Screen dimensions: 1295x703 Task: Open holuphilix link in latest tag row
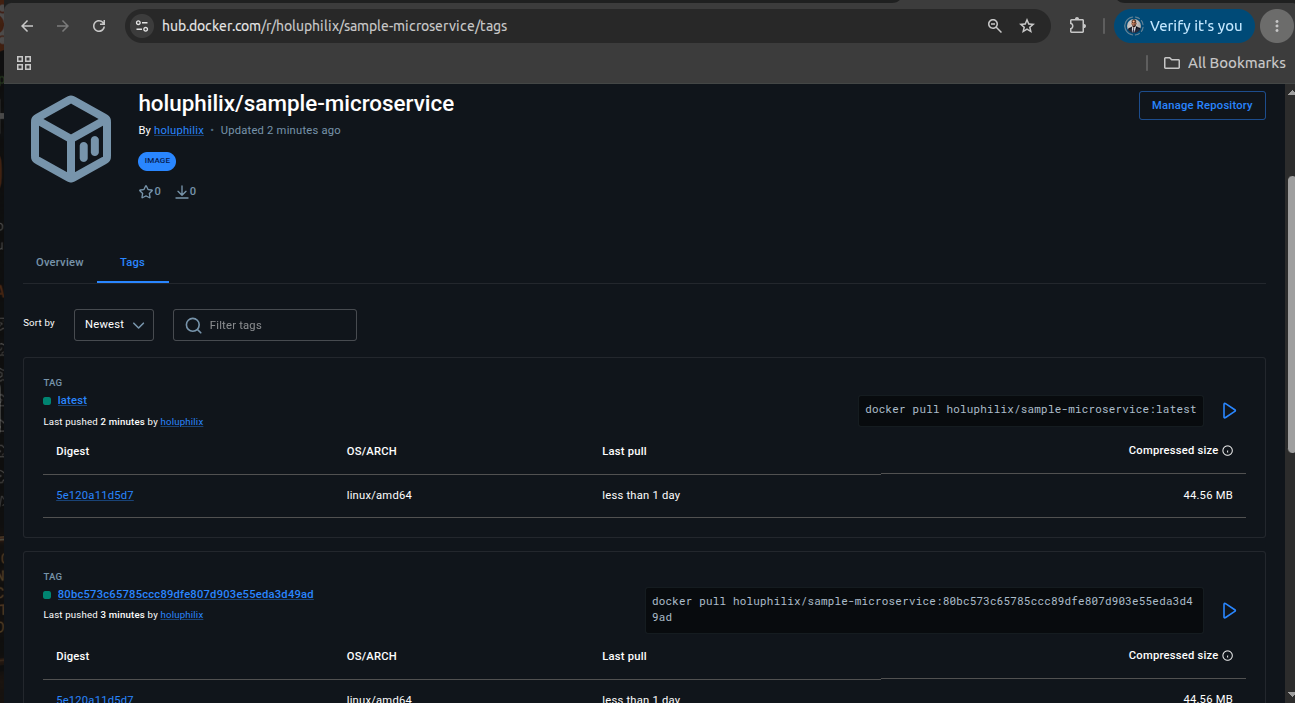(182, 422)
